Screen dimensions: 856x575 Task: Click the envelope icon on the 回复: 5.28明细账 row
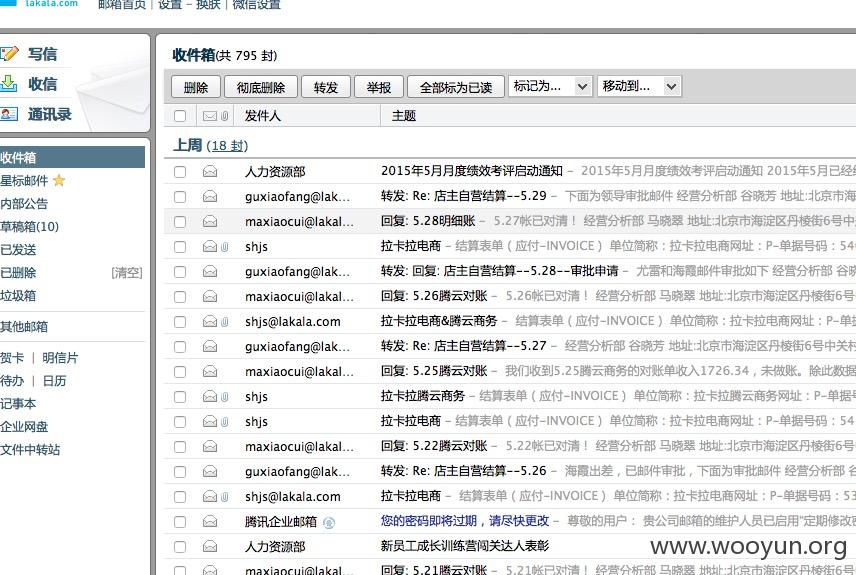pos(210,222)
